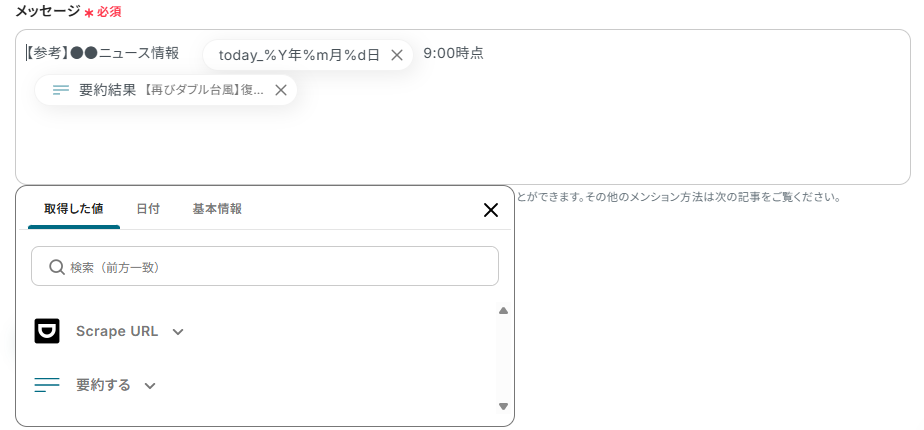Switch to the 取得した値 tab
This screenshot has height=430, width=924.
[73, 209]
